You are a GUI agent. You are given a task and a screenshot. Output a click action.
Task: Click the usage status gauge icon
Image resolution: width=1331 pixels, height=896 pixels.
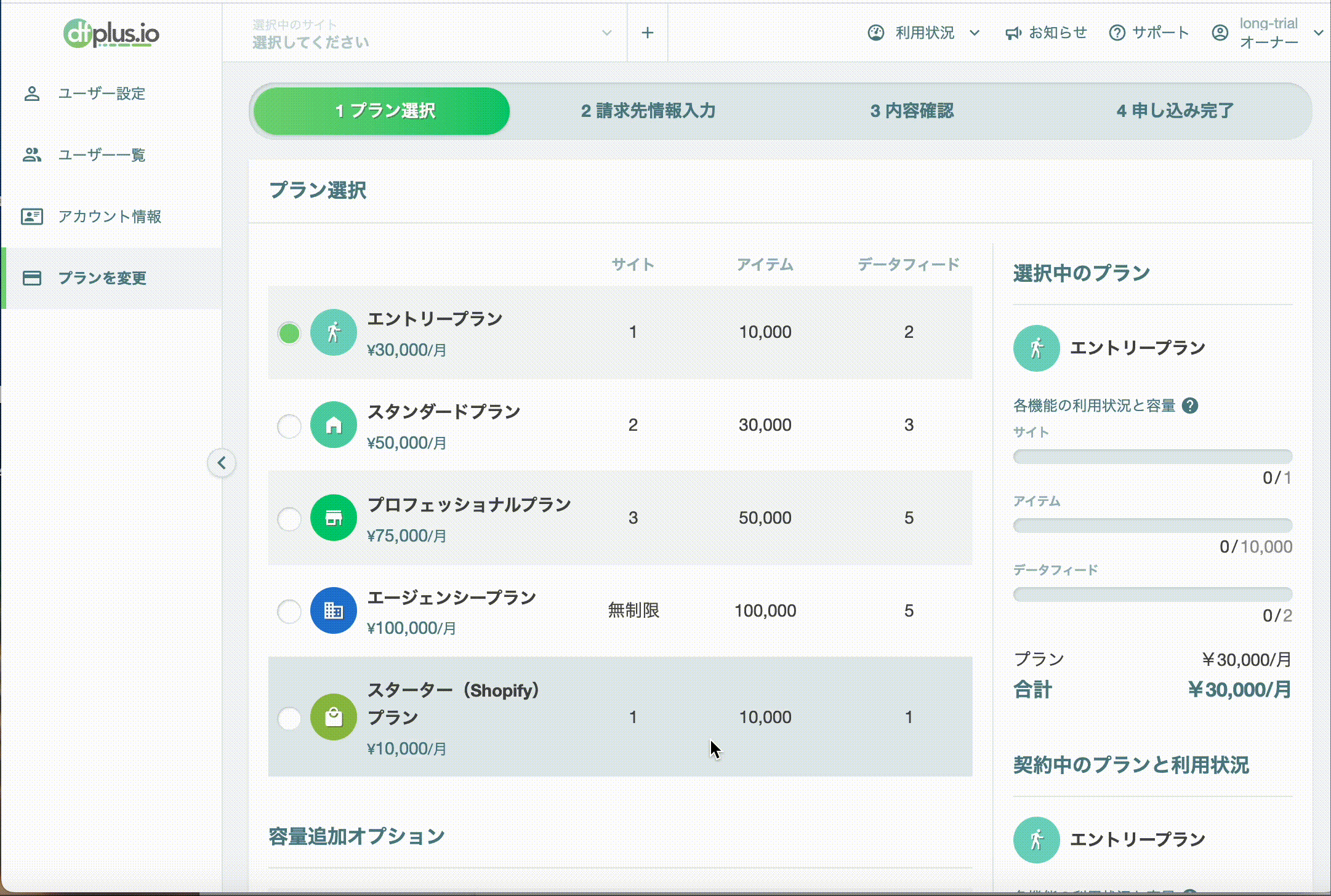[876, 33]
